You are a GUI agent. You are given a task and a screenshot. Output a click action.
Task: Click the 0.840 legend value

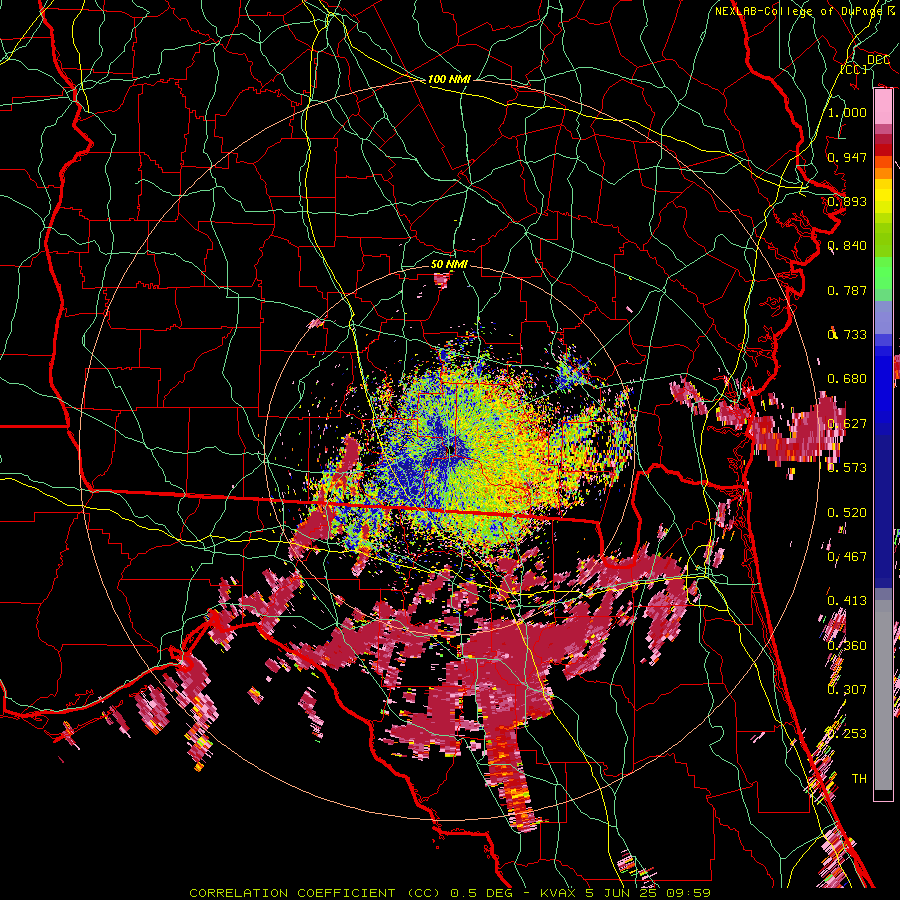[847, 246]
